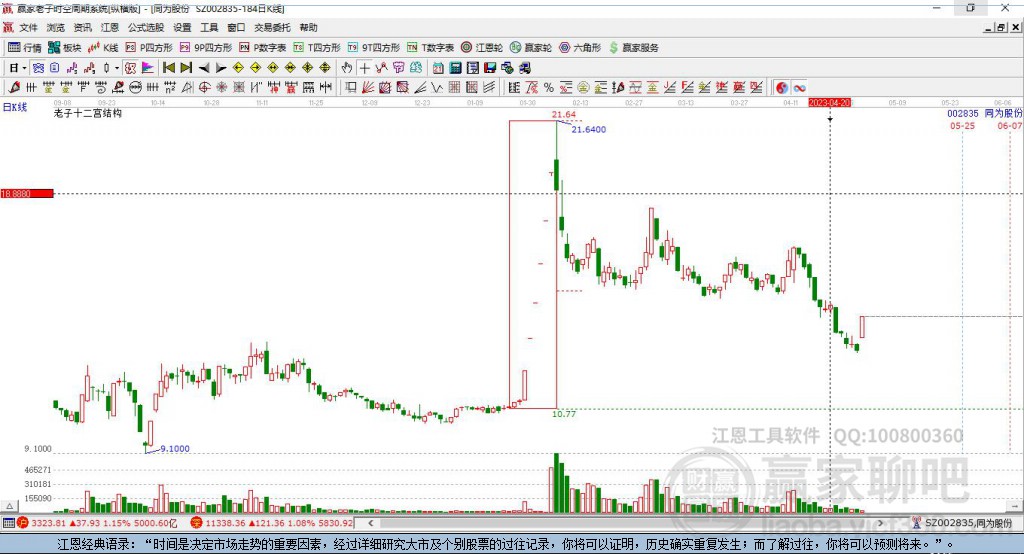Click the 日K线 period label
Image resolution: width=1024 pixels, height=554 pixels.
point(14,107)
